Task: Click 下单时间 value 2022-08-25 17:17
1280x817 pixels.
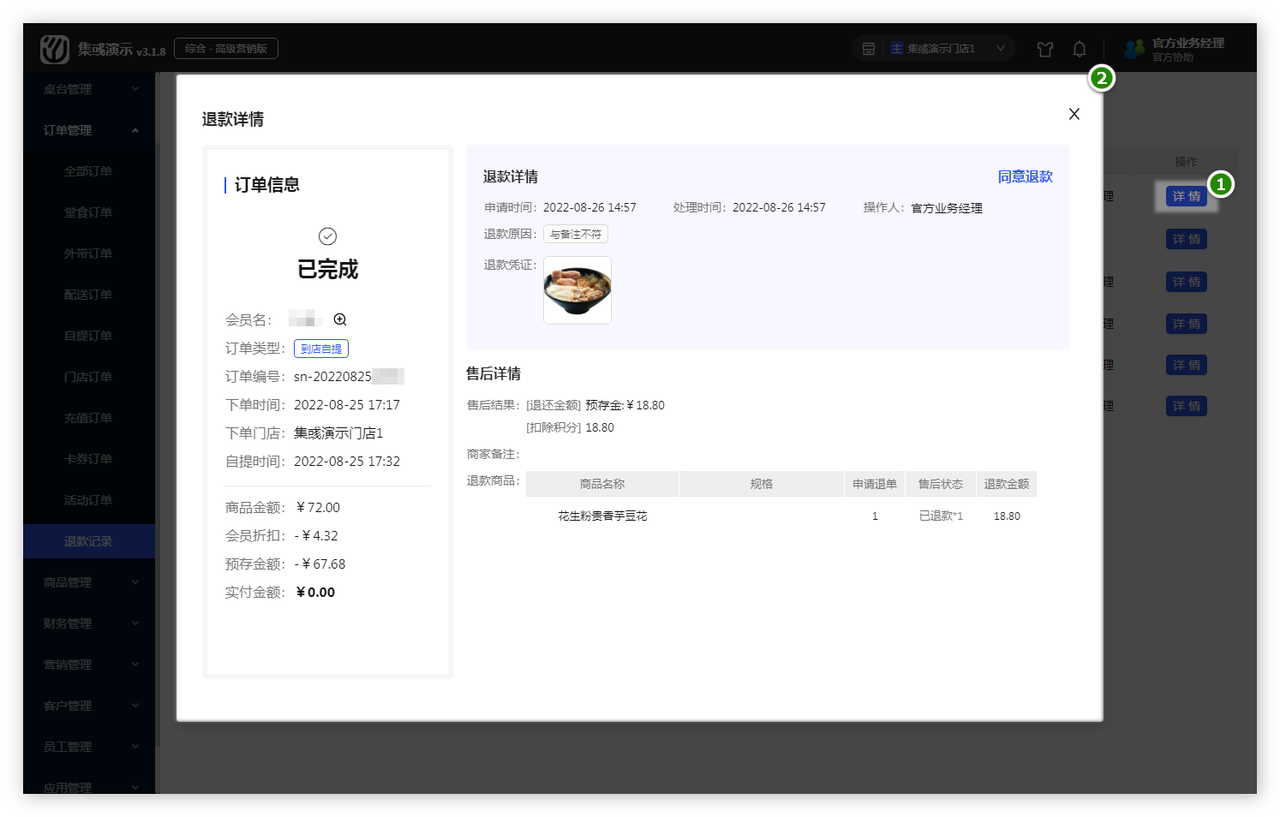Action: [347, 405]
